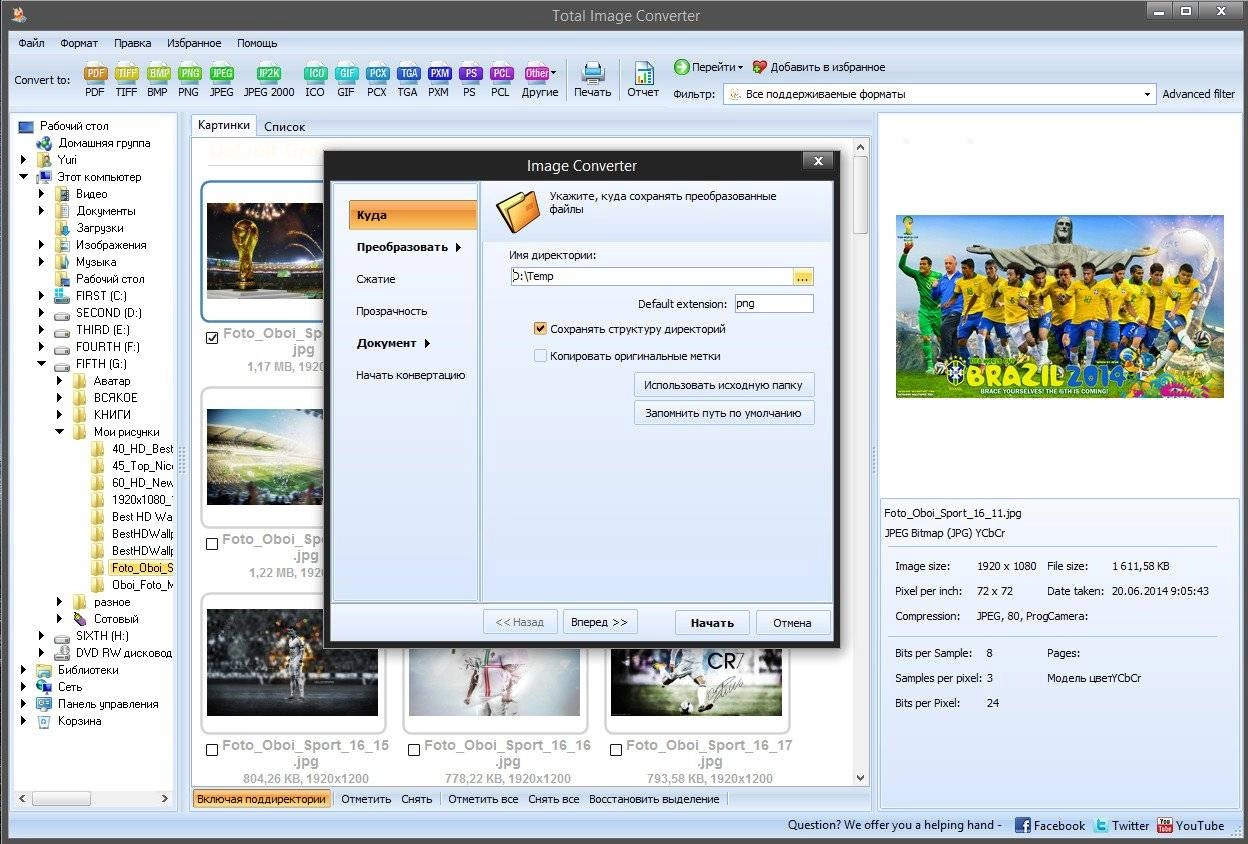Collapse the Мои рисунки folder node

pos(59,432)
